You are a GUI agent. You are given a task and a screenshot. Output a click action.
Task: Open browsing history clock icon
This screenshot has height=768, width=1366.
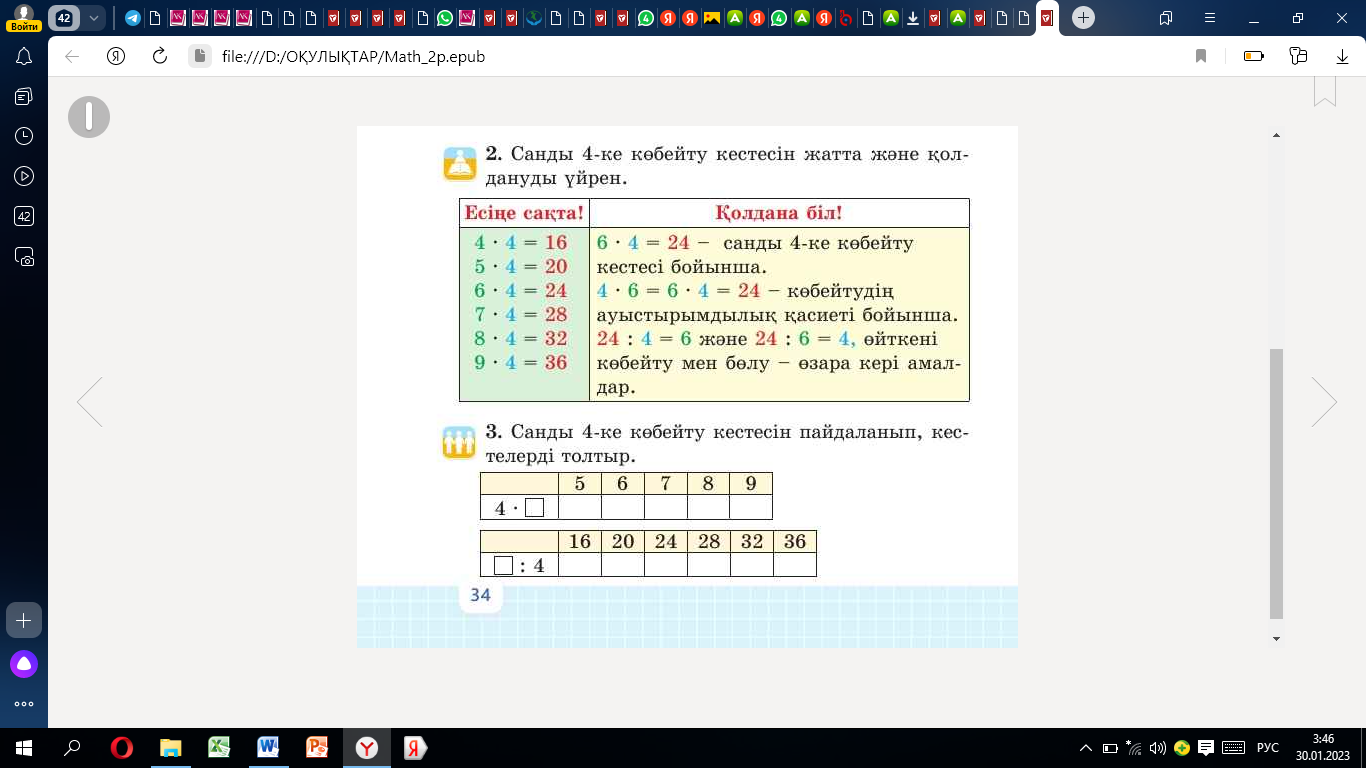point(24,136)
